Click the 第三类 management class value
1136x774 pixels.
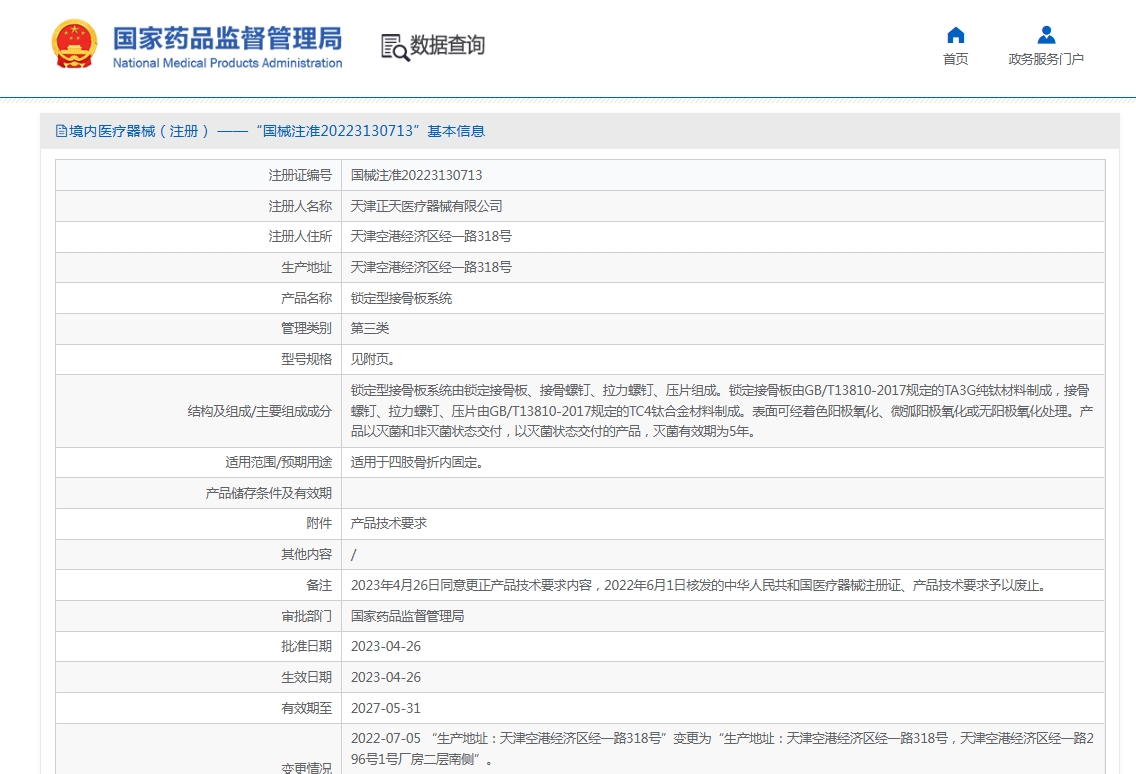point(370,328)
